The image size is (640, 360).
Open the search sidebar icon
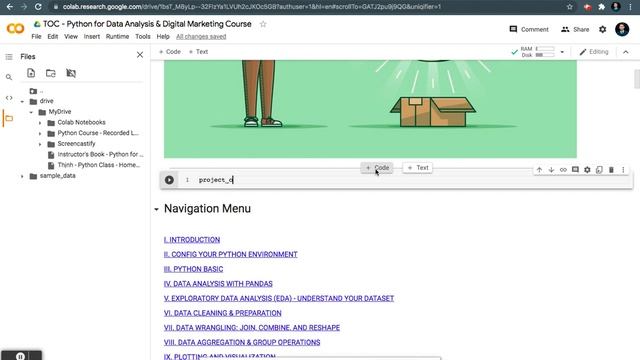(9, 77)
